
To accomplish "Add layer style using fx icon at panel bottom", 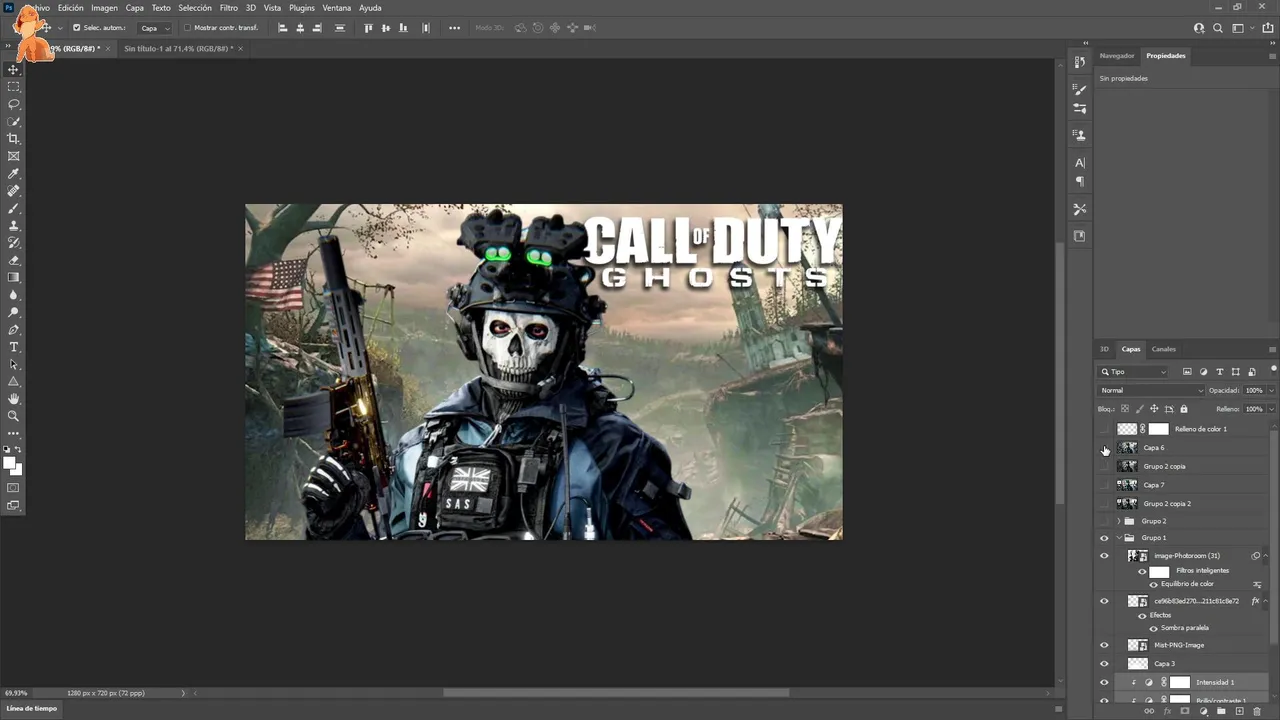I will [1167, 712].
